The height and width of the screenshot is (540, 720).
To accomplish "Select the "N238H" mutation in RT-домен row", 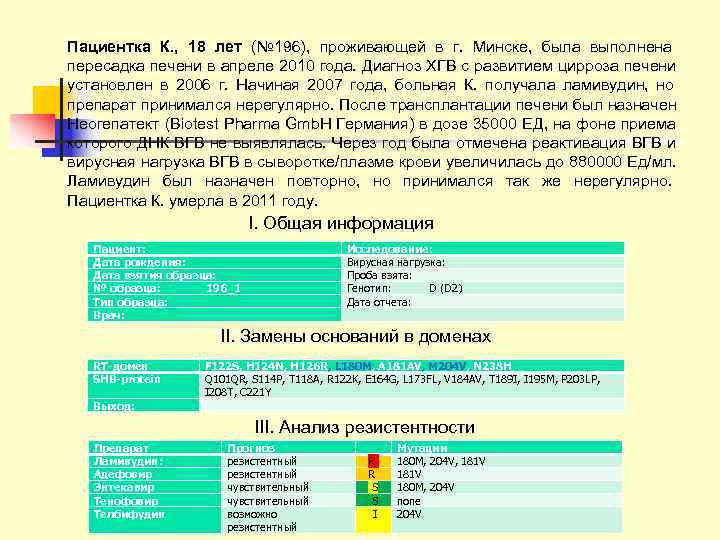I will [x=492, y=366].
